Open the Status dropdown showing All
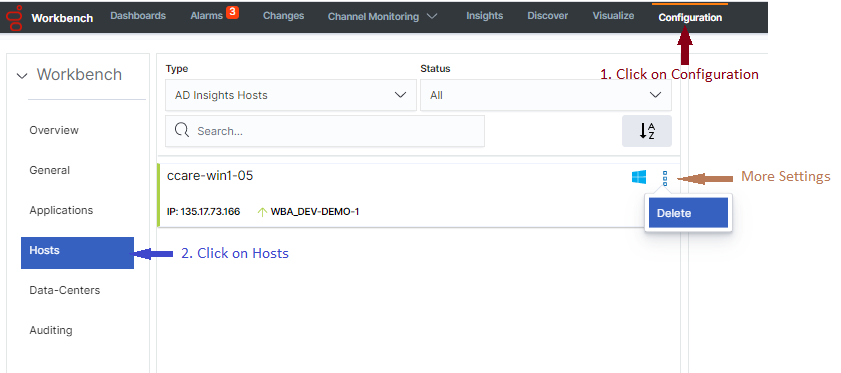The image size is (841, 373). point(545,95)
